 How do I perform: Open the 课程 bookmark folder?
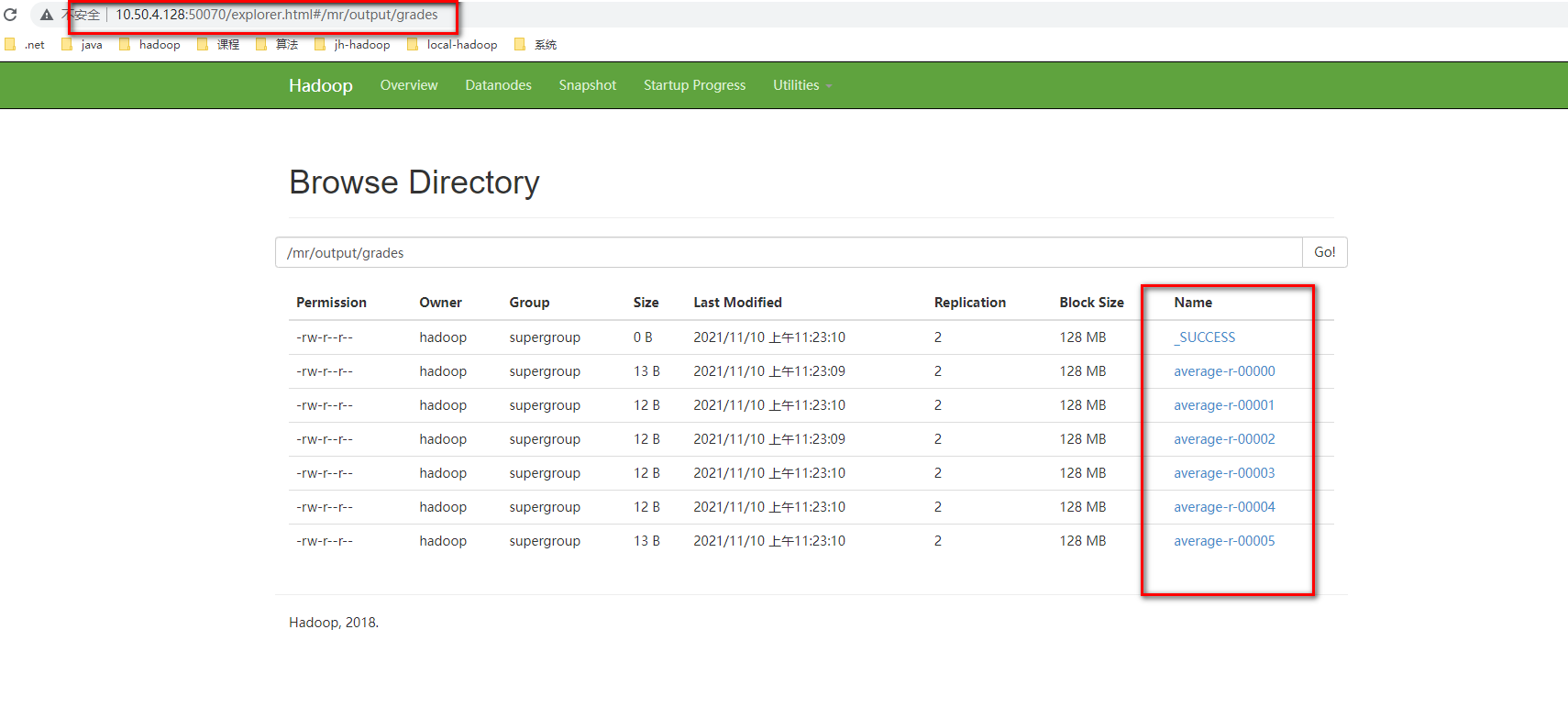(218, 44)
